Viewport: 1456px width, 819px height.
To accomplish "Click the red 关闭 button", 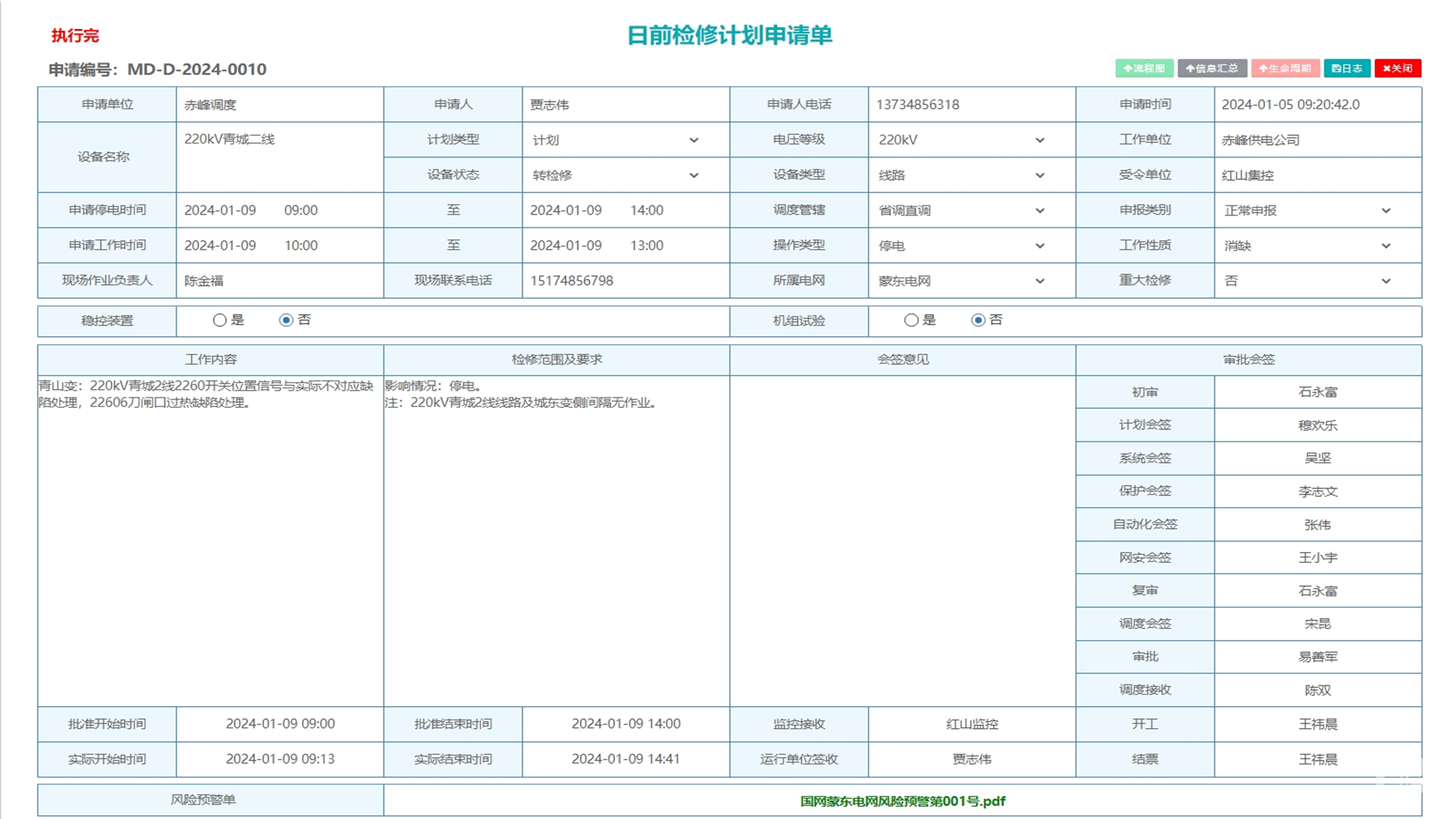I will pos(1397,68).
